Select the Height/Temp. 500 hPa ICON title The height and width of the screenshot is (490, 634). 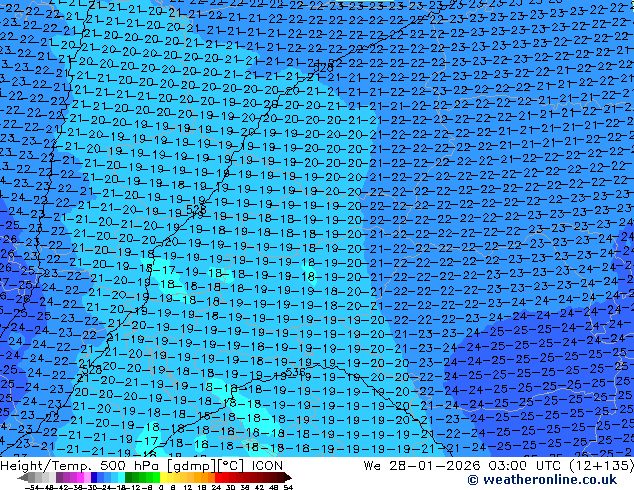pos(142,466)
